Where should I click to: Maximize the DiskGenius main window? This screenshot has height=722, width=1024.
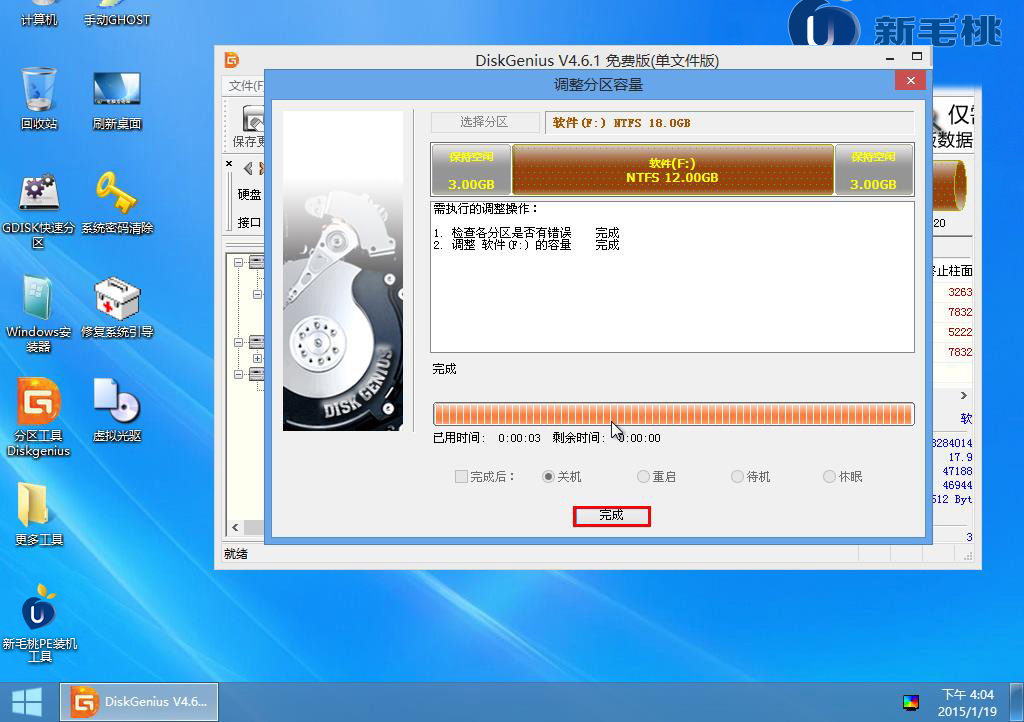tap(917, 57)
